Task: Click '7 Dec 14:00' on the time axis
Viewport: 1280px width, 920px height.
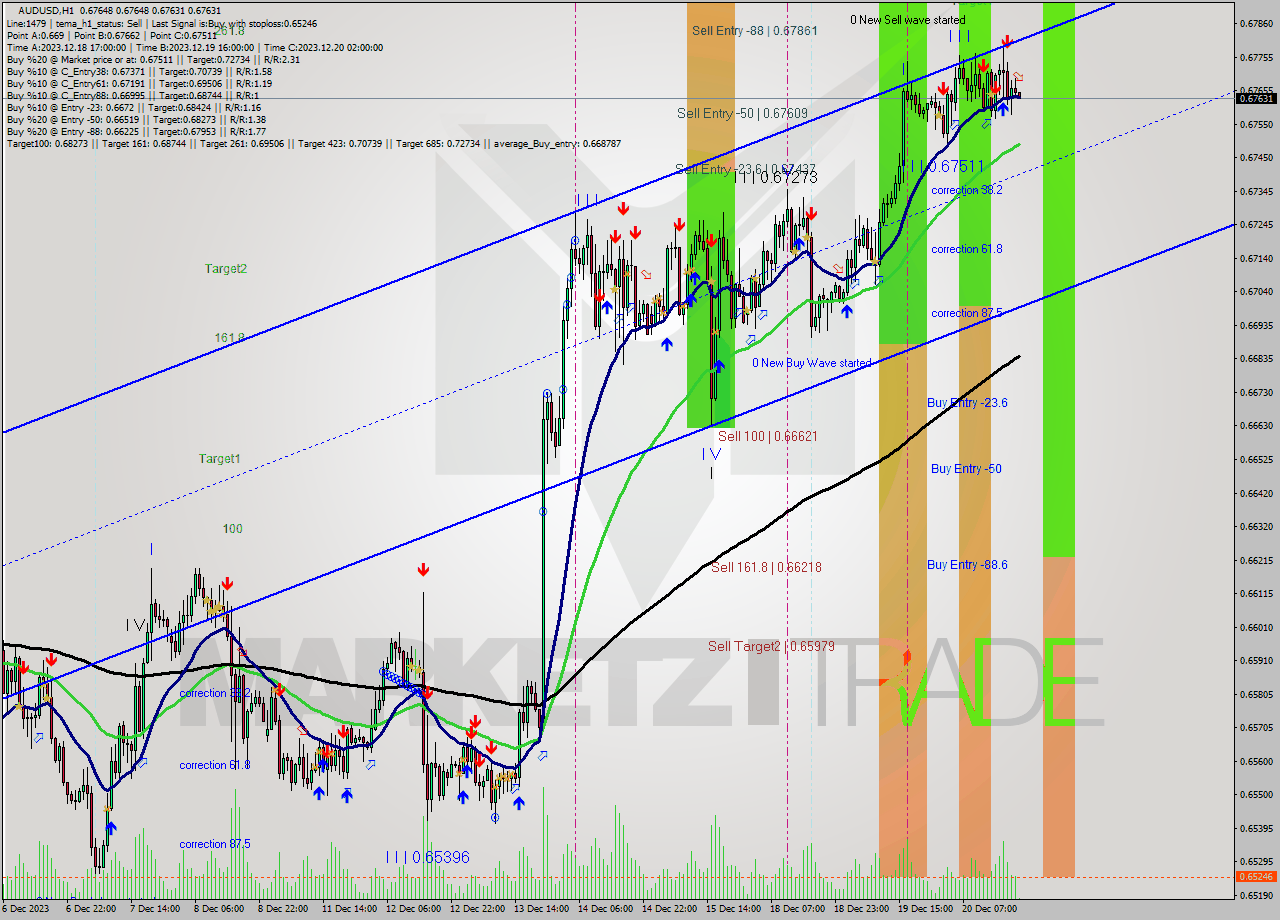Action: pyautogui.click(x=154, y=909)
